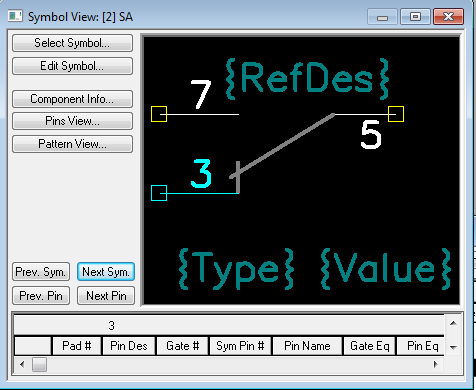
Task: Advance with the Next Sym. button
Action: pos(106,272)
